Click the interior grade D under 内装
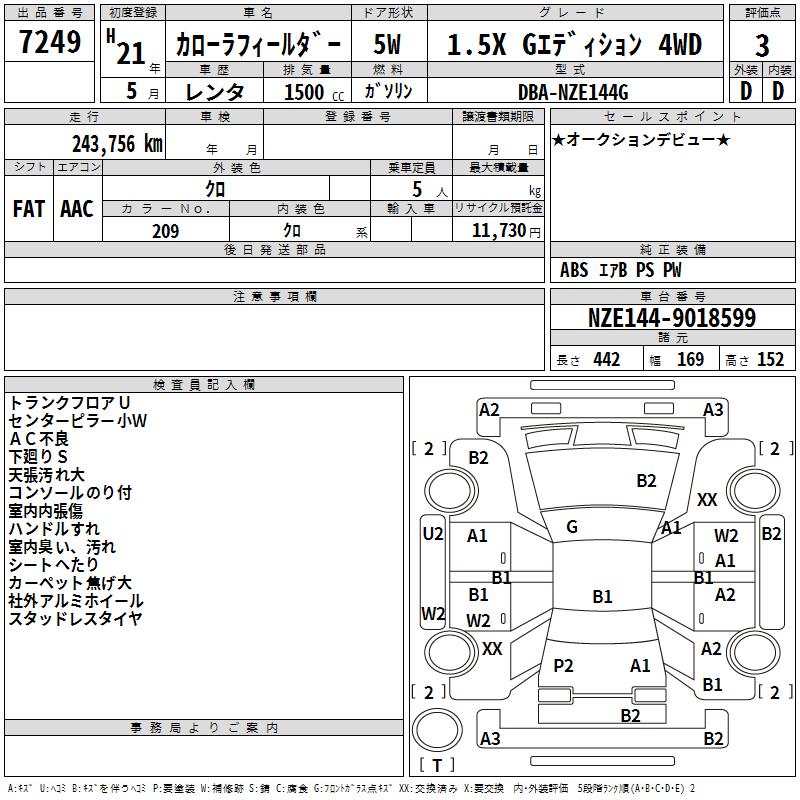 778,91
